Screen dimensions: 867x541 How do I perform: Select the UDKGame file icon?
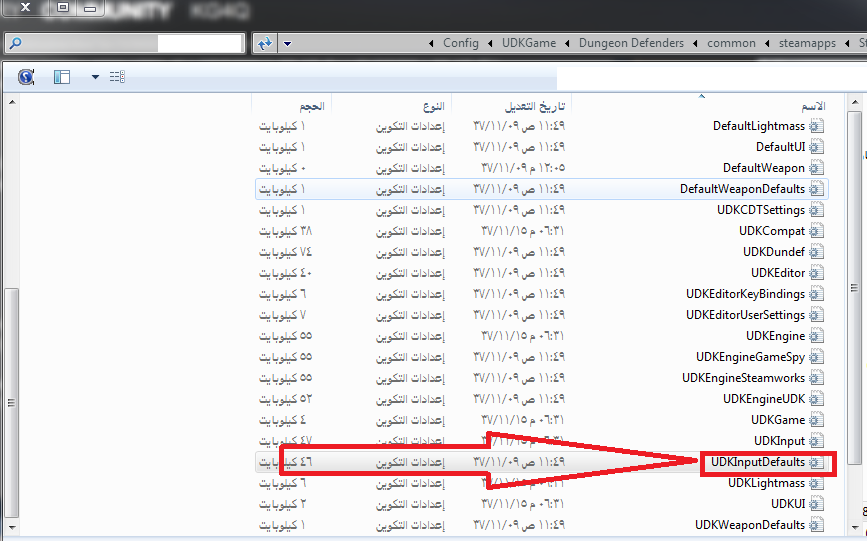[x=816, y=420]
